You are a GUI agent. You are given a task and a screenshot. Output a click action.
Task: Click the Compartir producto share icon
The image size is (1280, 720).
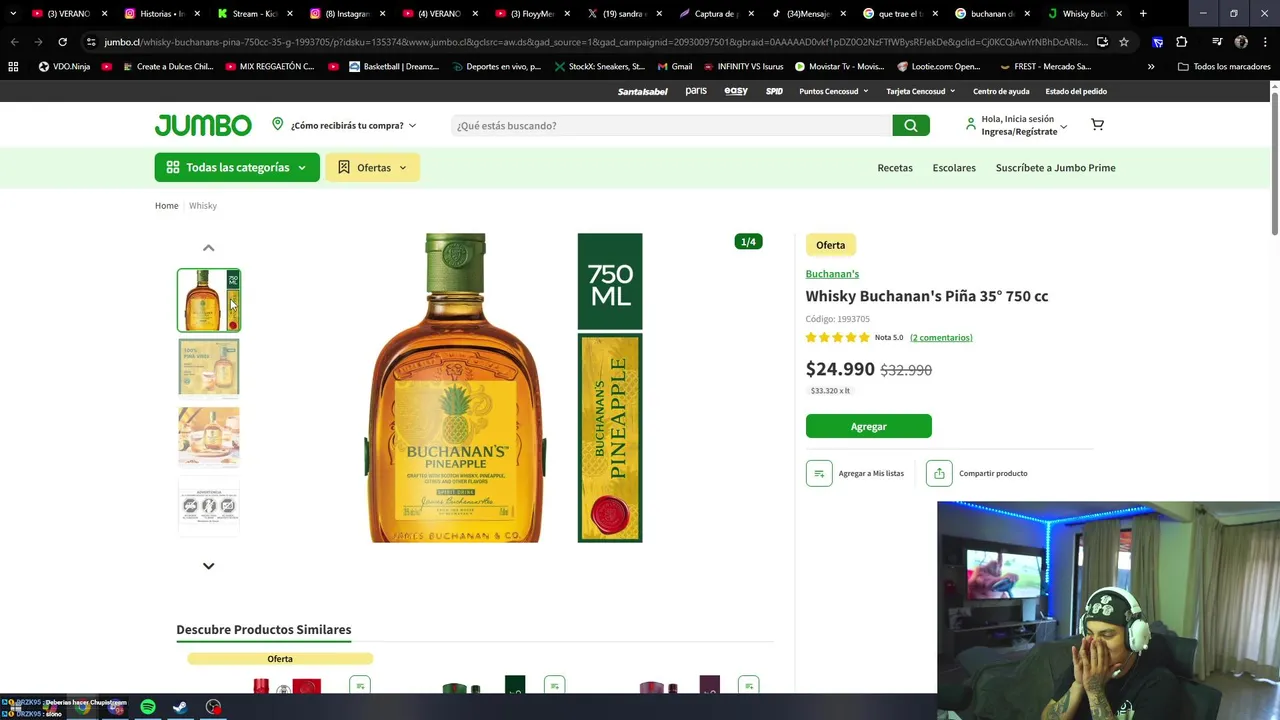pyautogui.click(x=939, y=473)
